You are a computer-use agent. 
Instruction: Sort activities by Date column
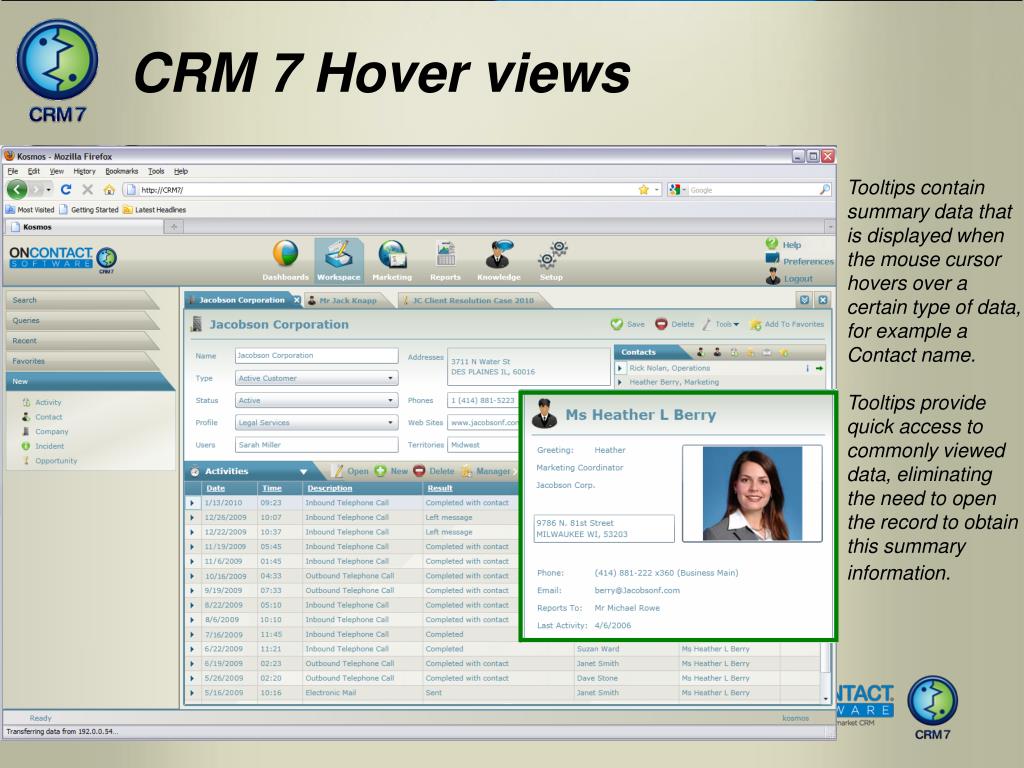pos(216,488)
